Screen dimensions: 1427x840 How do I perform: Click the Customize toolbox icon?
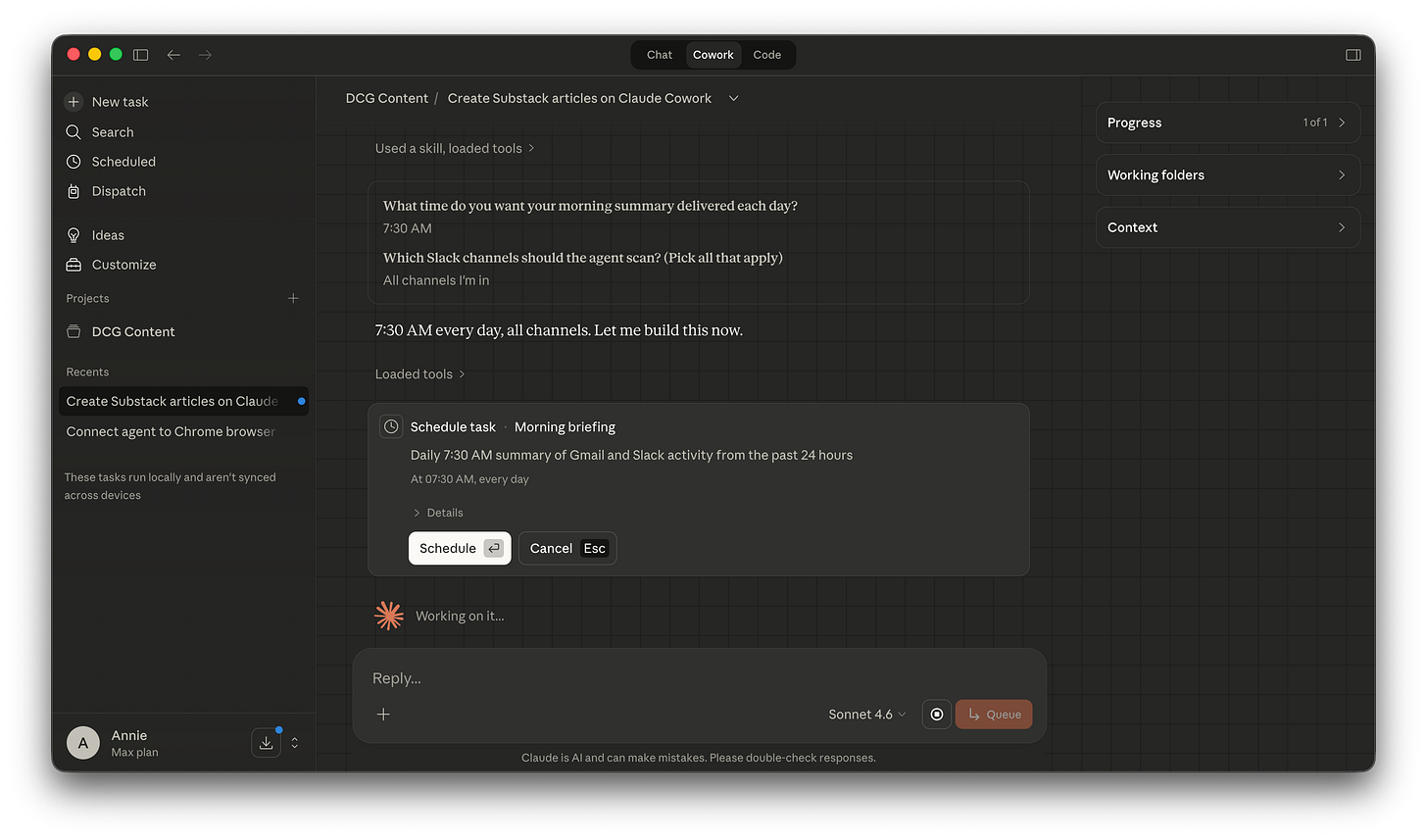pos(74,265)
